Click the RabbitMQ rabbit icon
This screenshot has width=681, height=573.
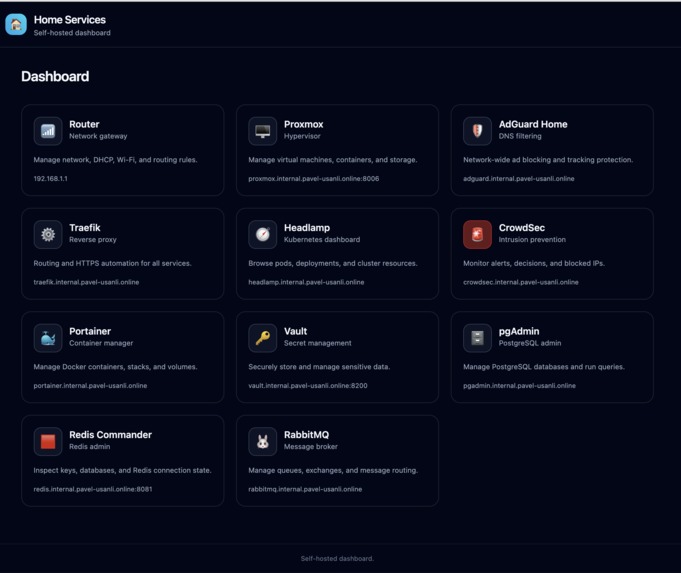262,441
